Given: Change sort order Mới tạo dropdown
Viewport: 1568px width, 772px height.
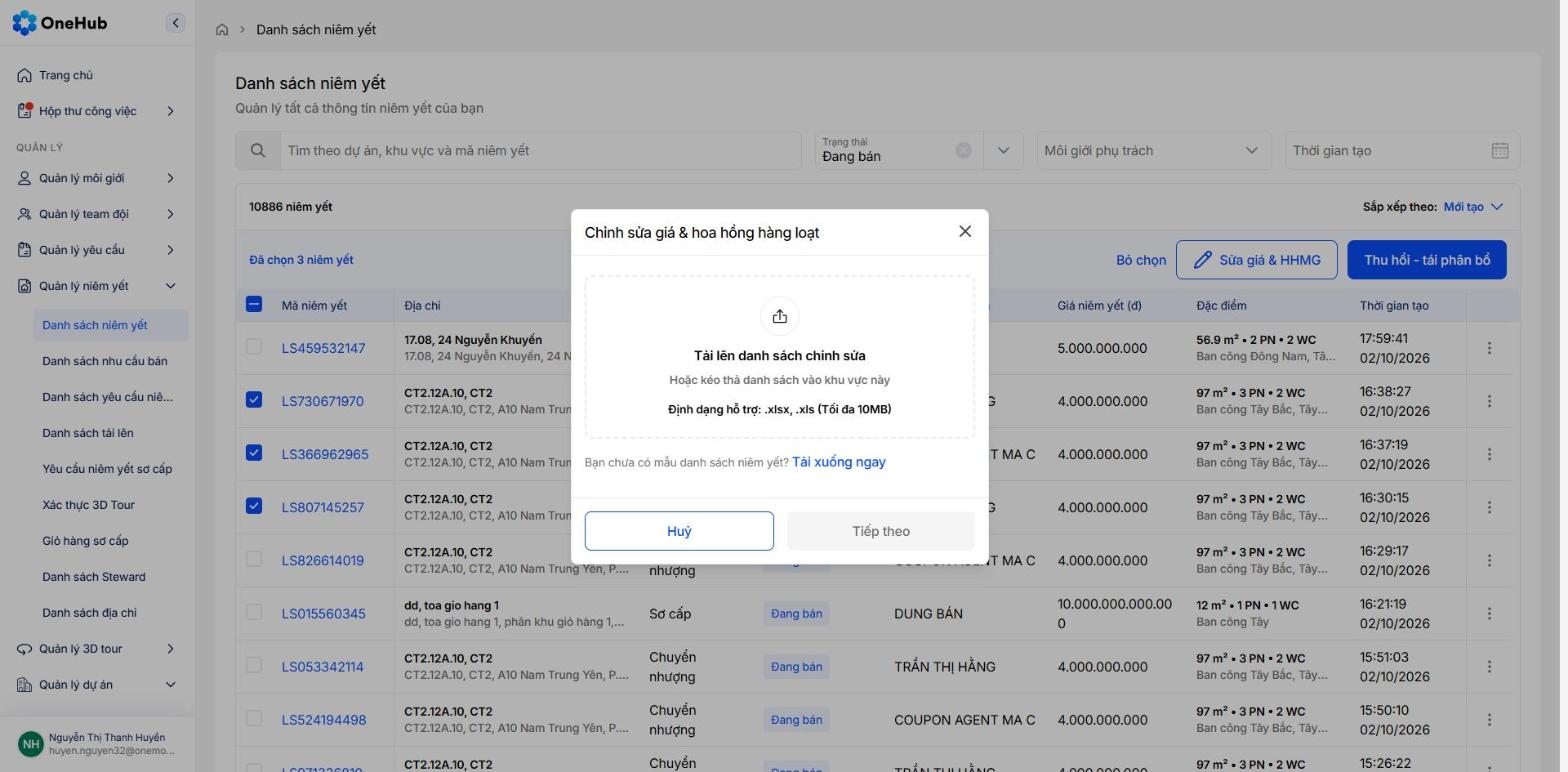Looking at the screenshot, I should point(1473,207).
